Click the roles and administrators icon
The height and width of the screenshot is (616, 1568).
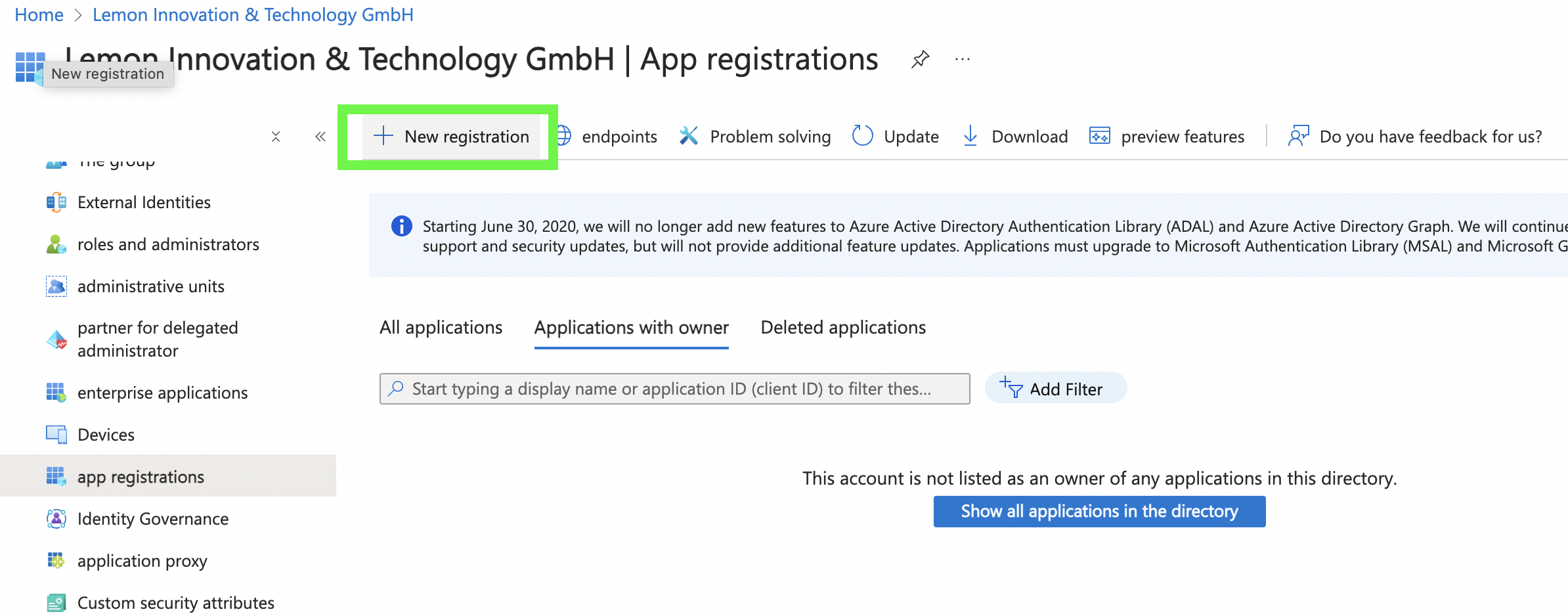(56, 244)
